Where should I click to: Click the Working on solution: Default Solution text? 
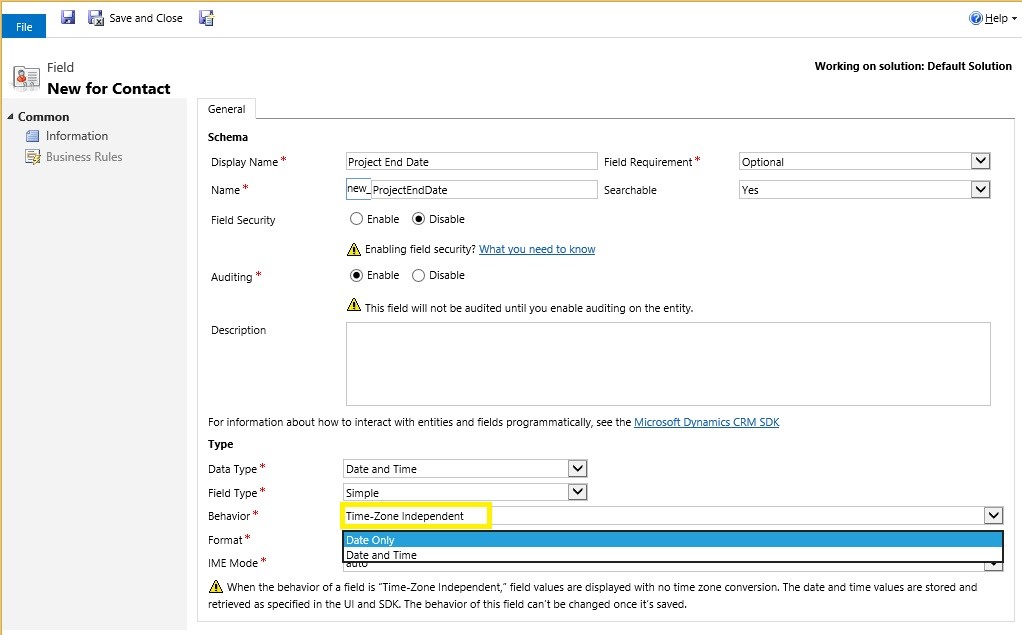[x=913, y=66]
